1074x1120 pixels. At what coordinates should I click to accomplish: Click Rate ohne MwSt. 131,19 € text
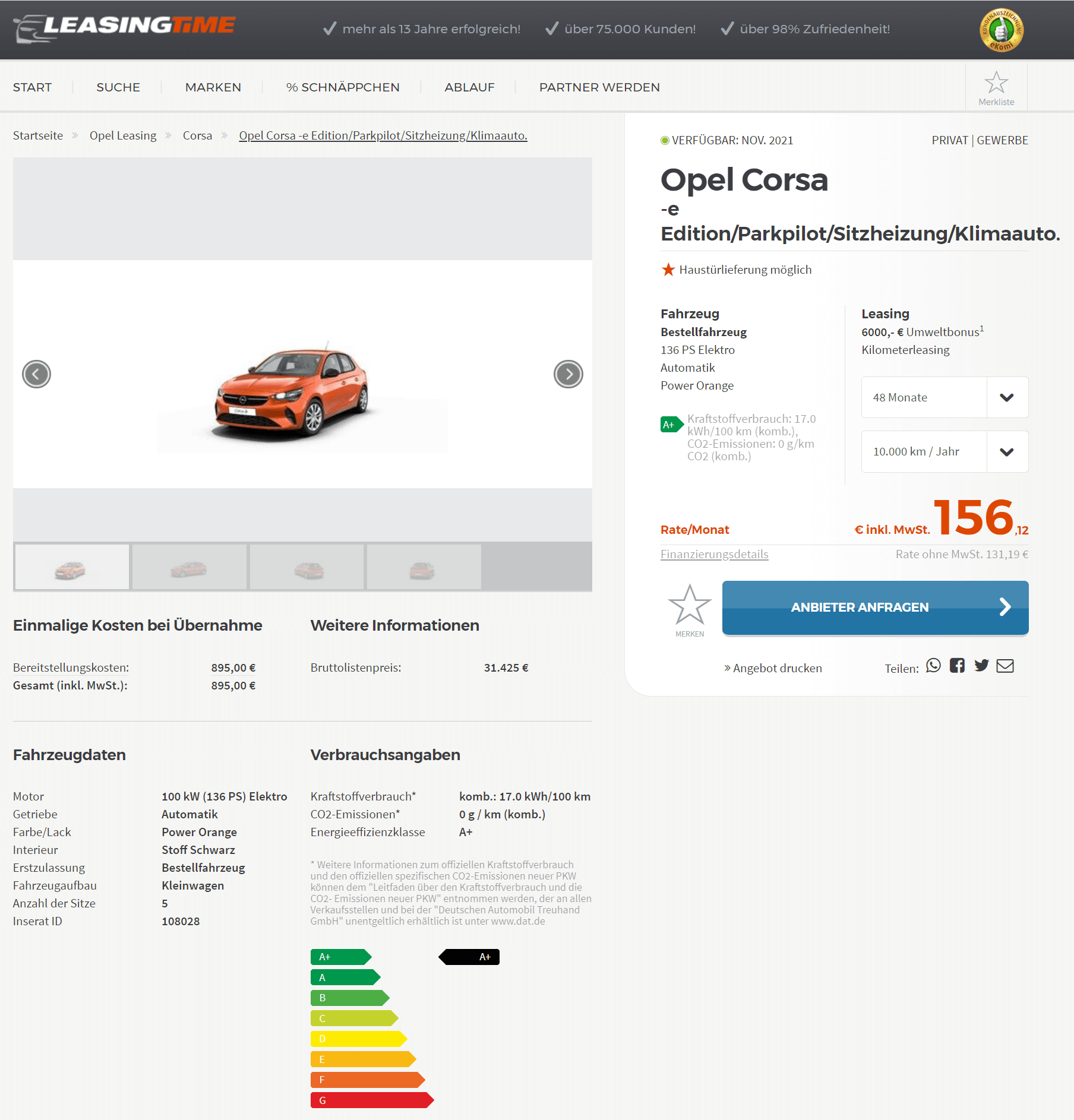click(x=962, y=554)
